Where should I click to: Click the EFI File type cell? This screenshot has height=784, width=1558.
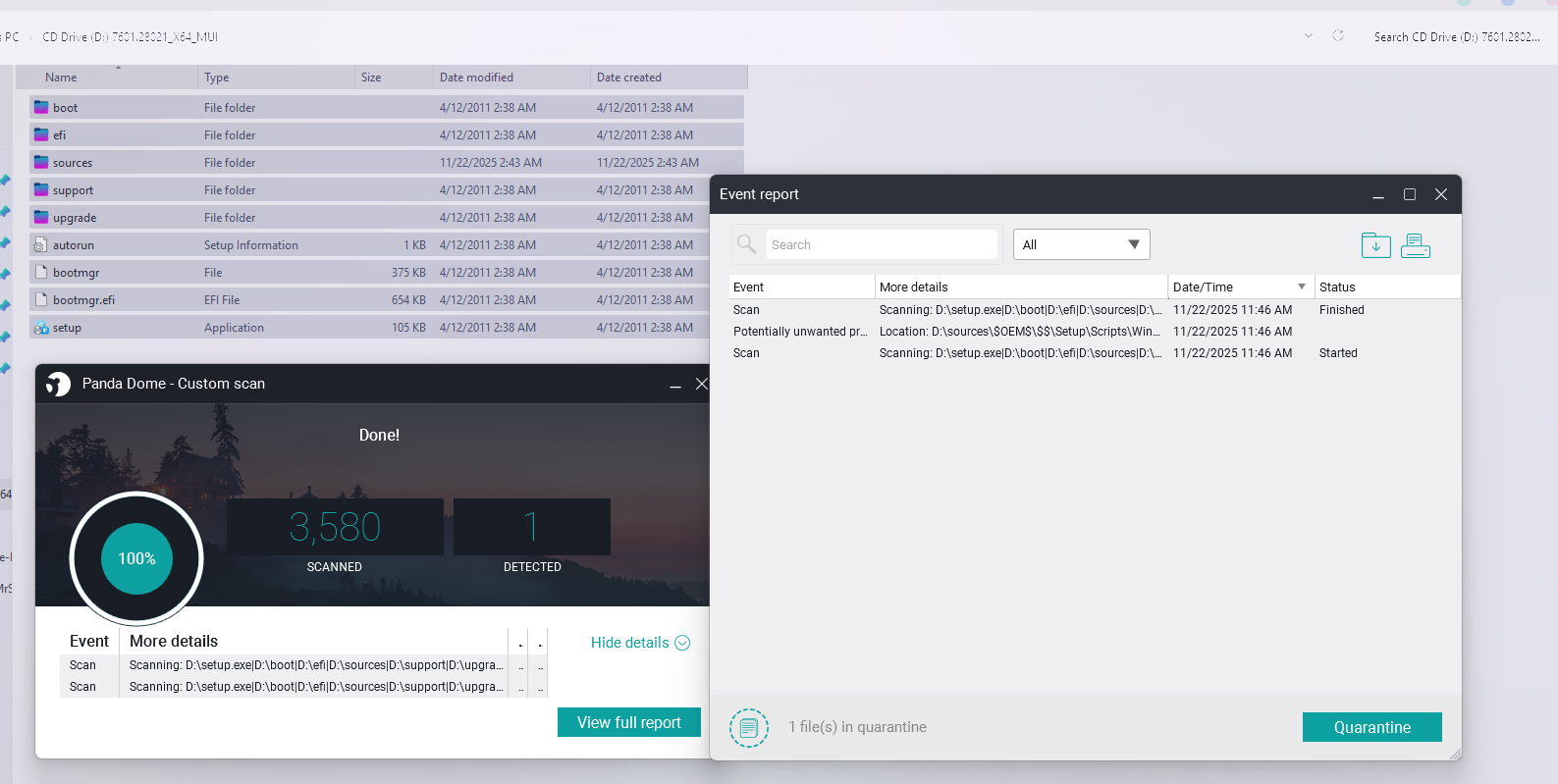coord(222,299)
